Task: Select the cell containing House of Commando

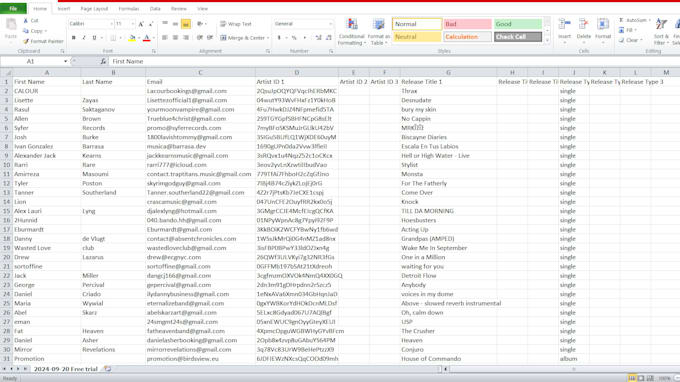Action: [x=448, y=359]
